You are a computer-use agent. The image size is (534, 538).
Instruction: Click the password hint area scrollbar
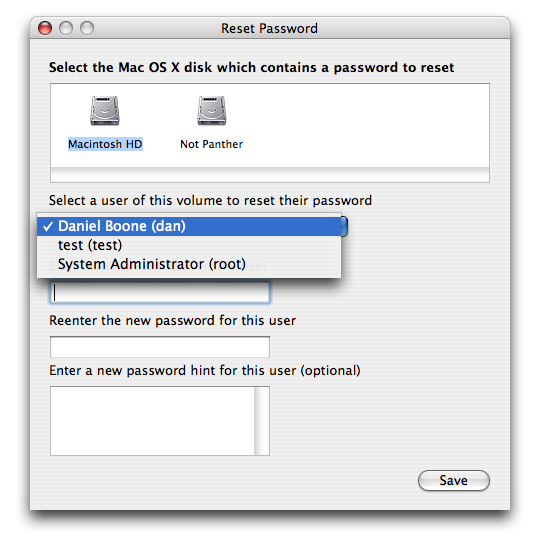tap(262, 421)
